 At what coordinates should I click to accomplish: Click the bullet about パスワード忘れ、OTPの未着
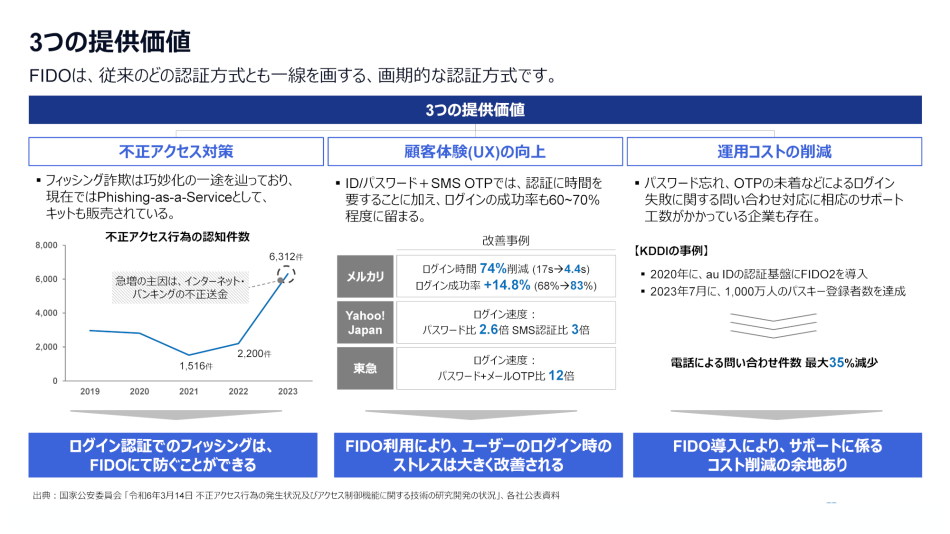[x=769, y=199]
